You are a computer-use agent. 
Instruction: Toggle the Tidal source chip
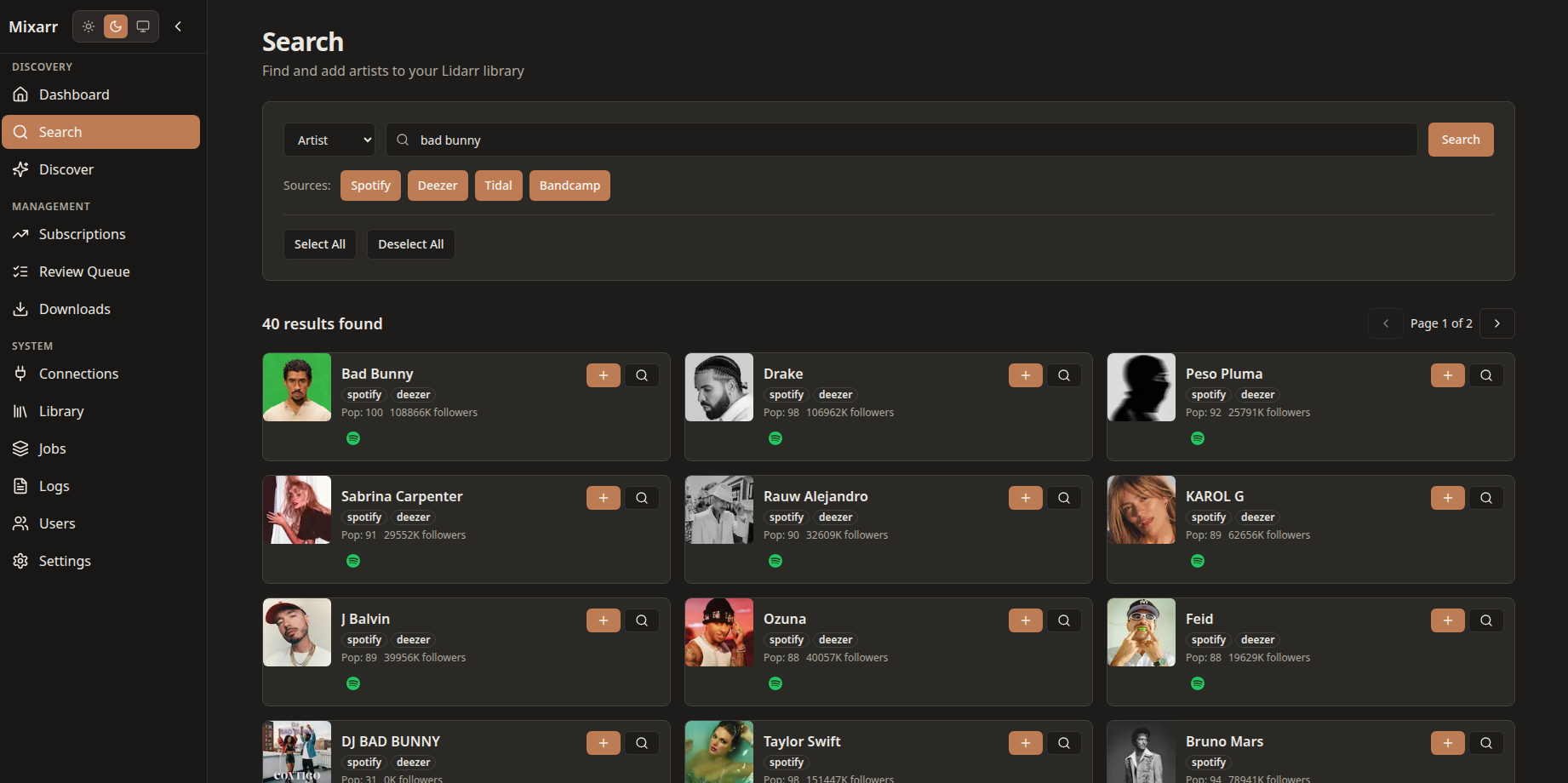498,186
